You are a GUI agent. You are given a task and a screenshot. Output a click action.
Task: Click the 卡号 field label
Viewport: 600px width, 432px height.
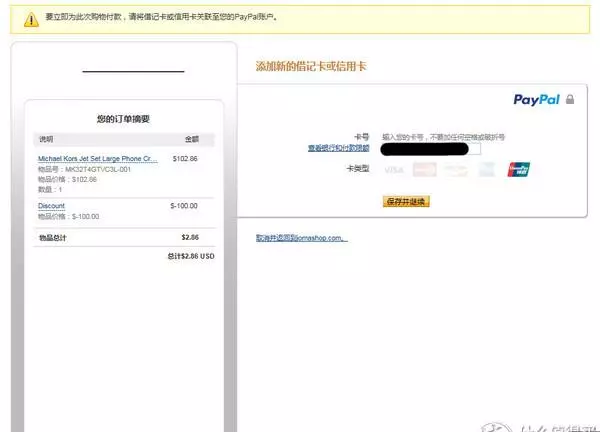coord(362,137)
